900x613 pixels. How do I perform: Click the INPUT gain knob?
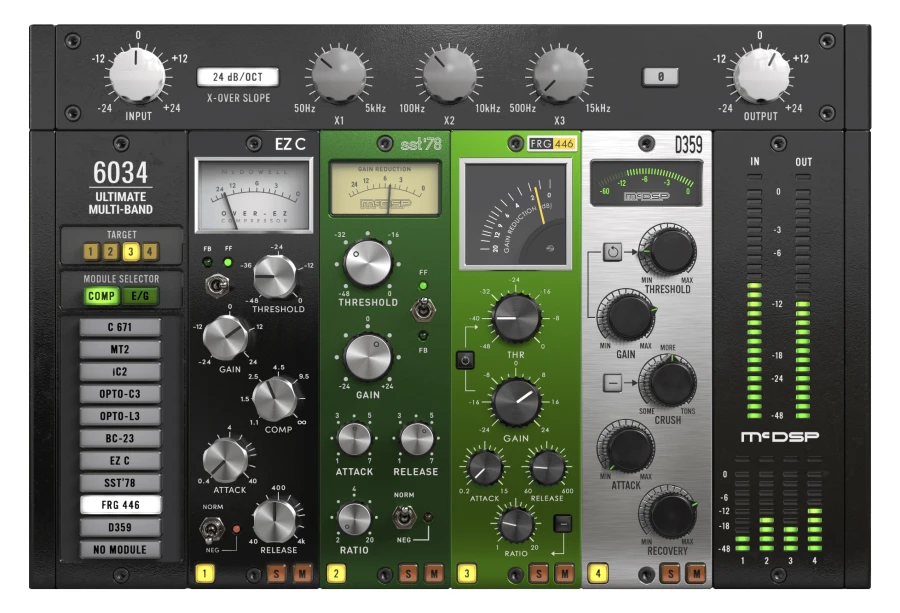tap(137, 75)
